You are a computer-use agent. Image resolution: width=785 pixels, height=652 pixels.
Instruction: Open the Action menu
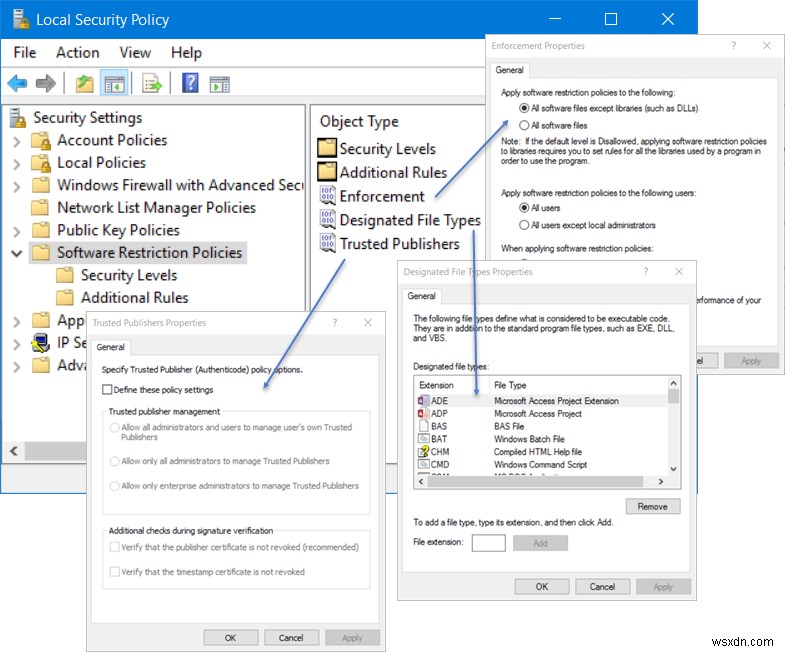point(78,53)
